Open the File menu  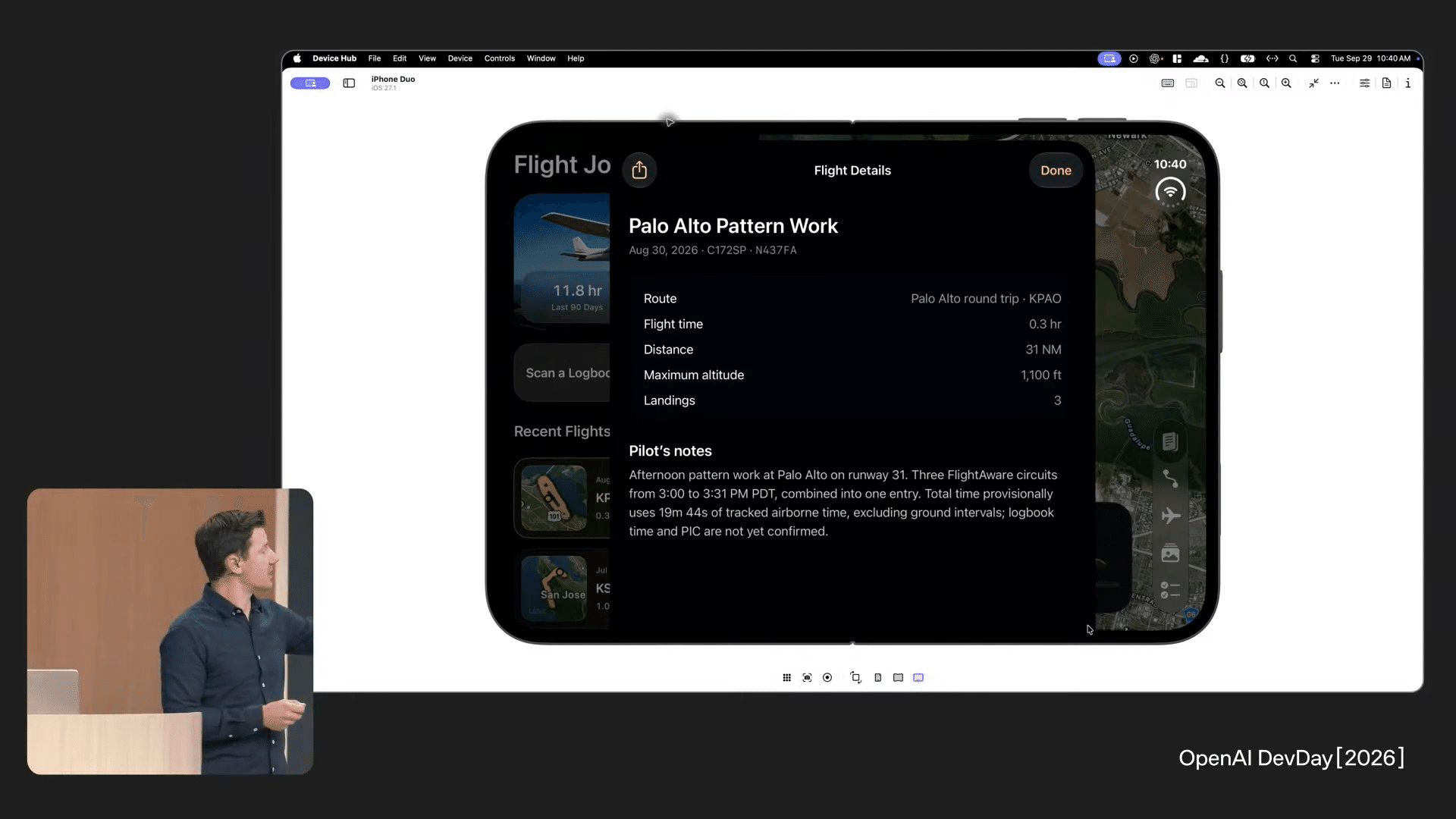[x=375, y=58]
